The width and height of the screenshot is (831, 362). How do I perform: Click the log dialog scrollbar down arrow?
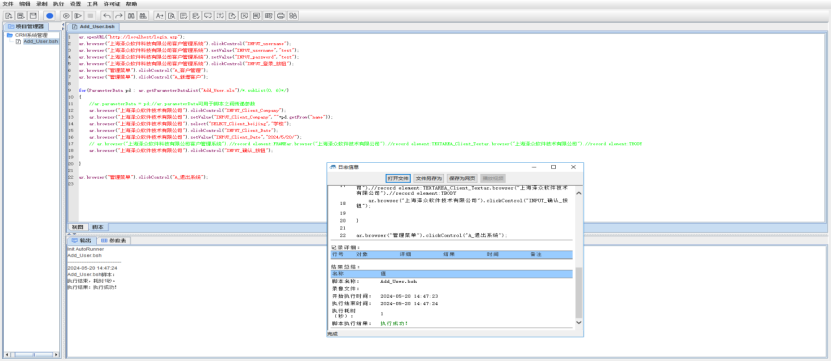pos(578,322)
